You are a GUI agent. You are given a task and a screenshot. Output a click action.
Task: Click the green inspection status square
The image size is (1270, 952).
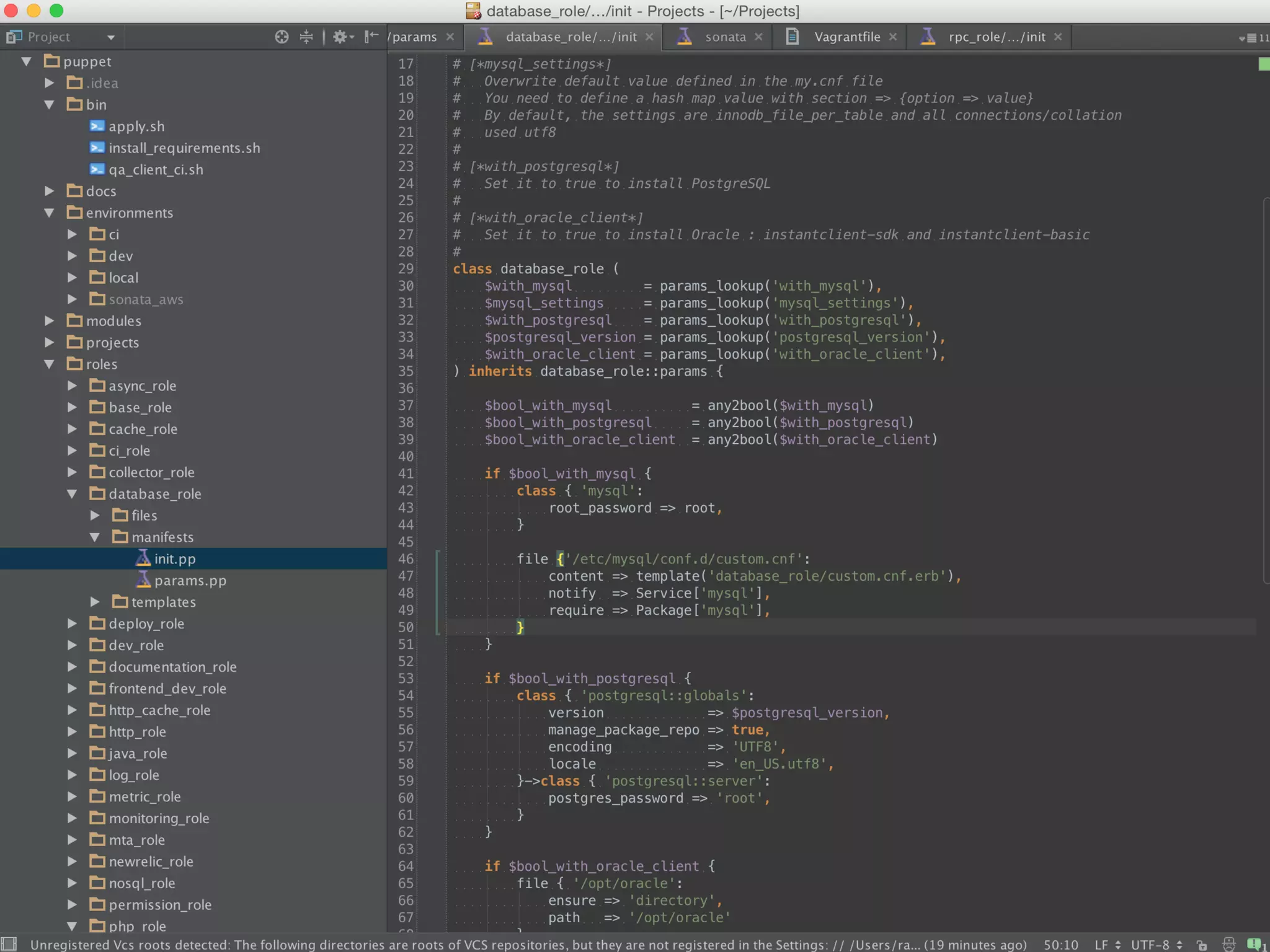tap(1264, 64)
